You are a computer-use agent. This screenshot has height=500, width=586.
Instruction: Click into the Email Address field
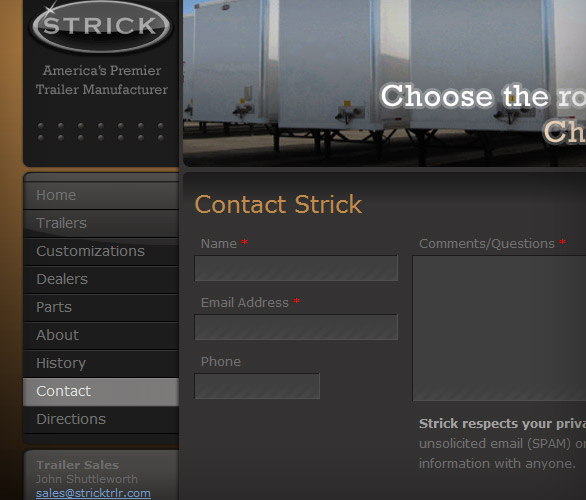(x=296, y=327)
